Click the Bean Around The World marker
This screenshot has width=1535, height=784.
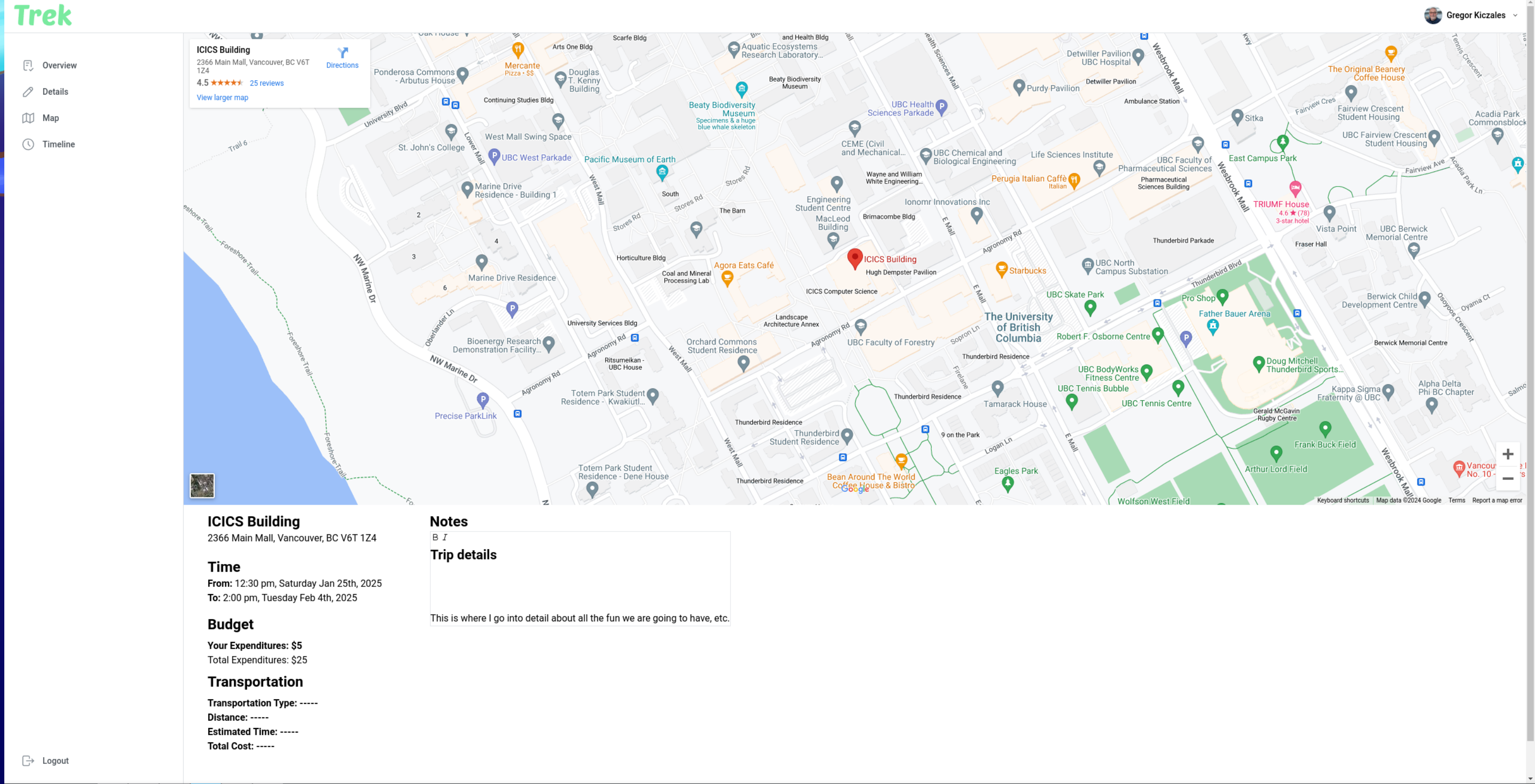point(902,461)
